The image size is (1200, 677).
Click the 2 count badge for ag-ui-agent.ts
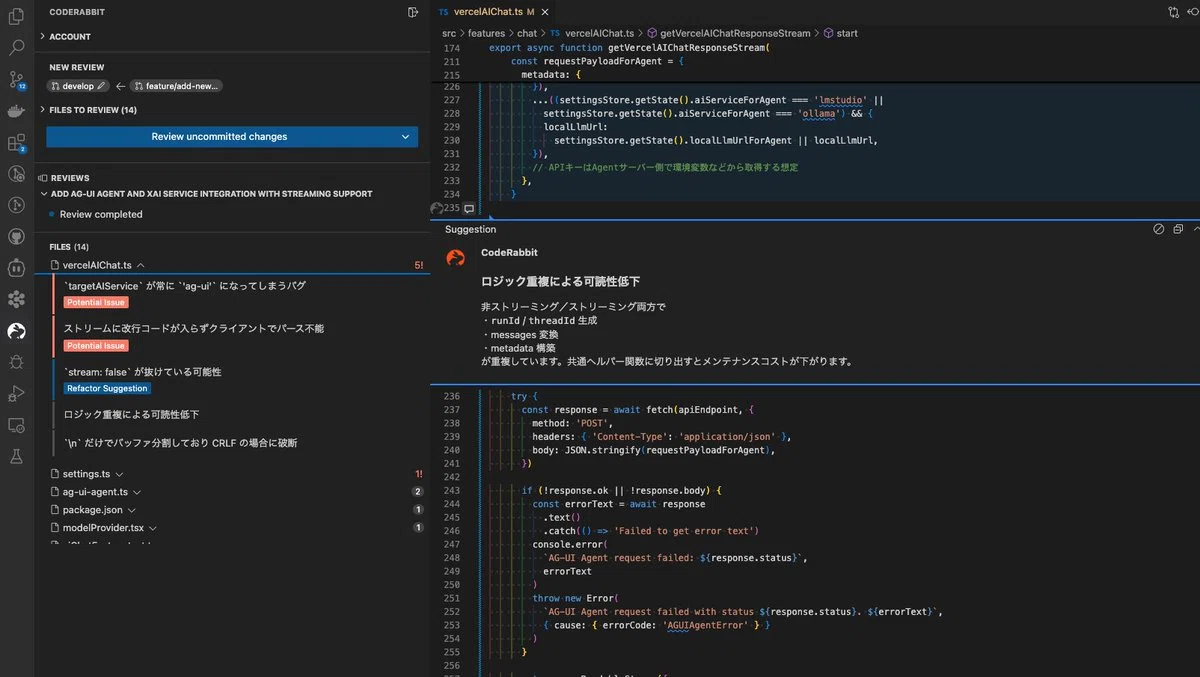pyautogui.click(x=417, y=492)
